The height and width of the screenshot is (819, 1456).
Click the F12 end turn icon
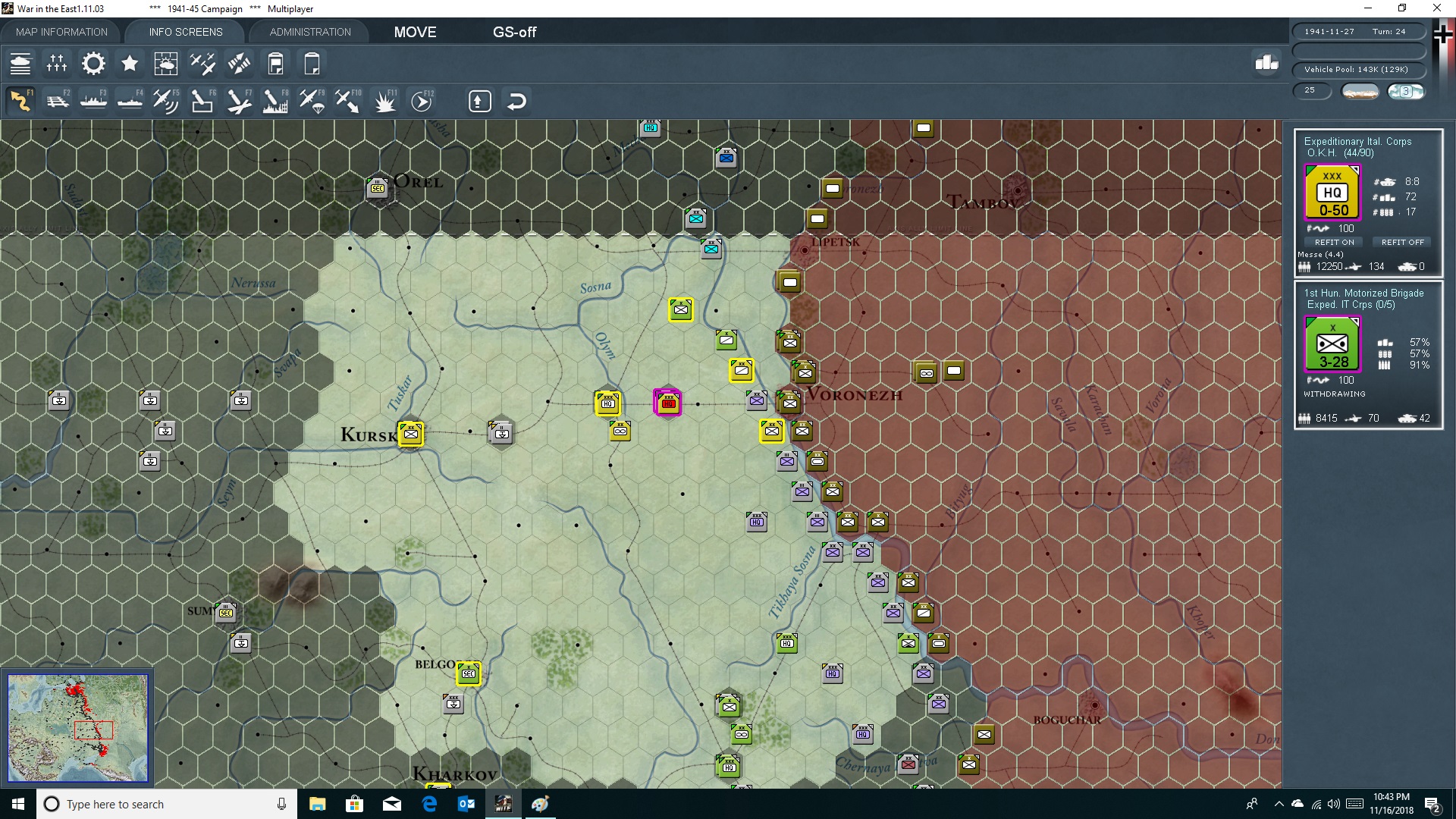tap(422, 101)
